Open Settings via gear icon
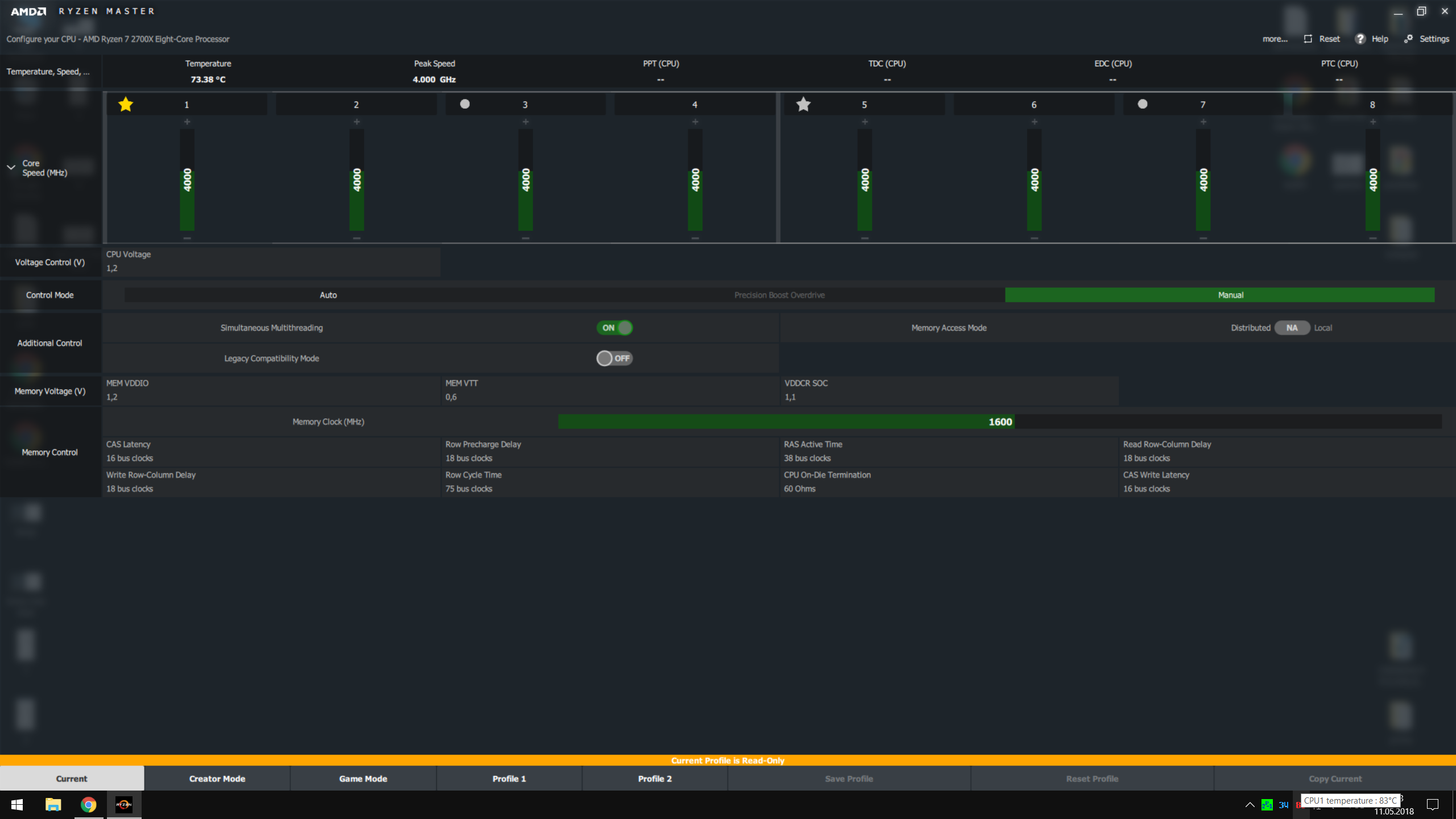 1408,39
